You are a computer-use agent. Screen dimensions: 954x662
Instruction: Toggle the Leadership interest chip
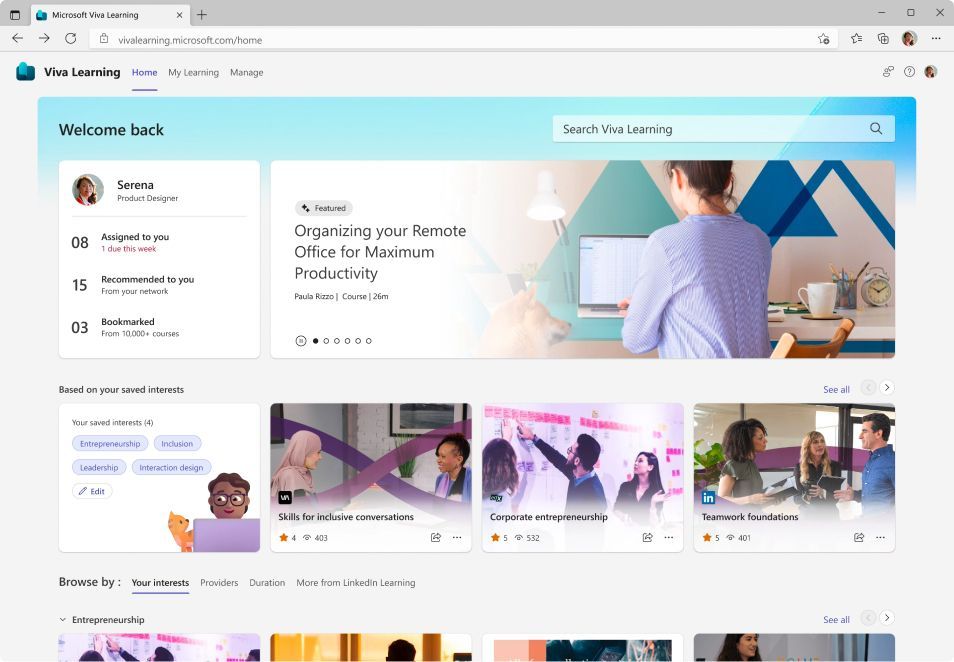99,467
